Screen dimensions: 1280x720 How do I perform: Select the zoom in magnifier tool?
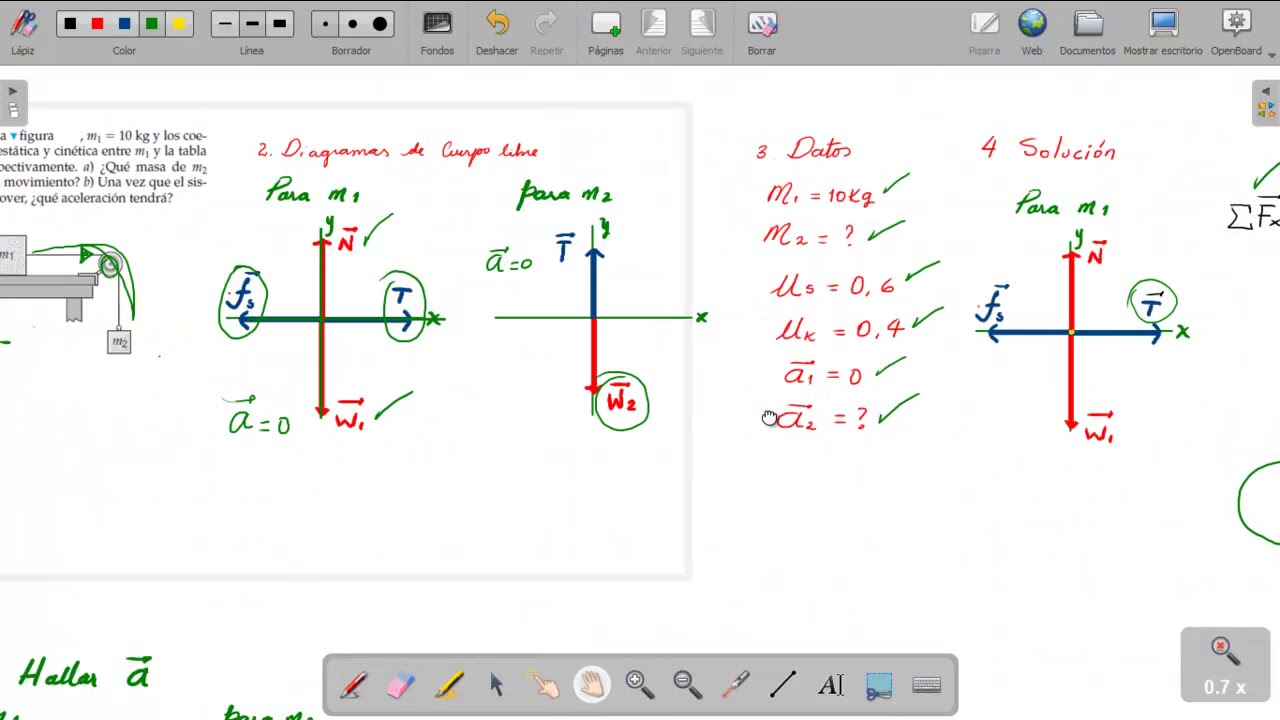pyautogui.click(x=639, y=685)
